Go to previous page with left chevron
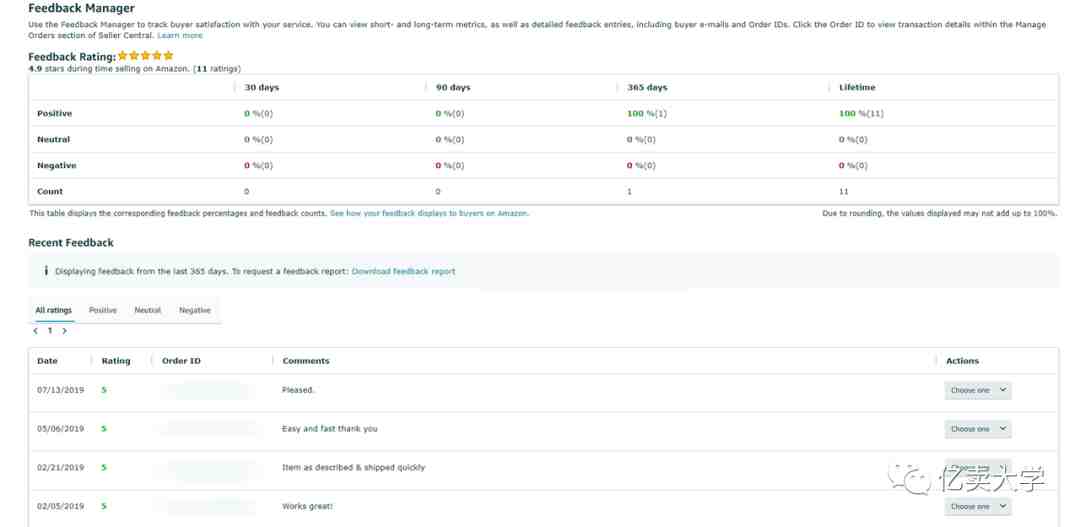 tap(36, 331)
